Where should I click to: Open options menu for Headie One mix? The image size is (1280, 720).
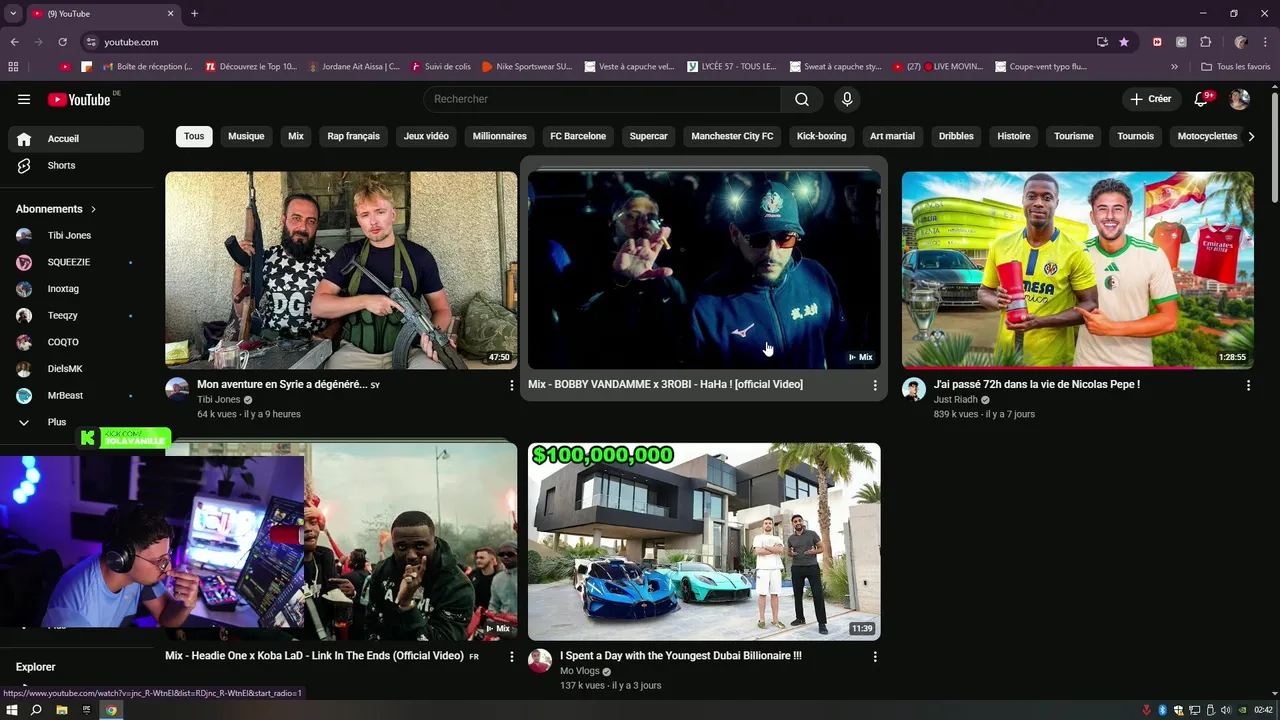(512, 657)
